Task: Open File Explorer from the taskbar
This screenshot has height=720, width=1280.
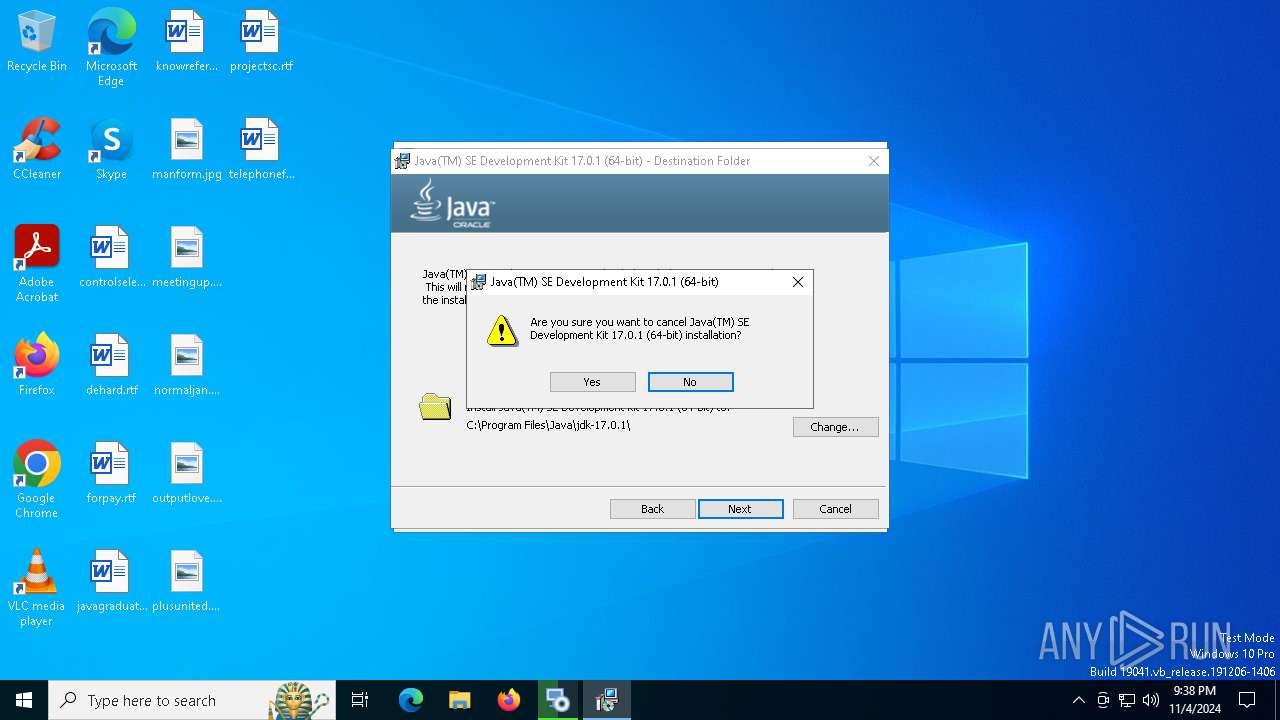Action: (459, 700)
